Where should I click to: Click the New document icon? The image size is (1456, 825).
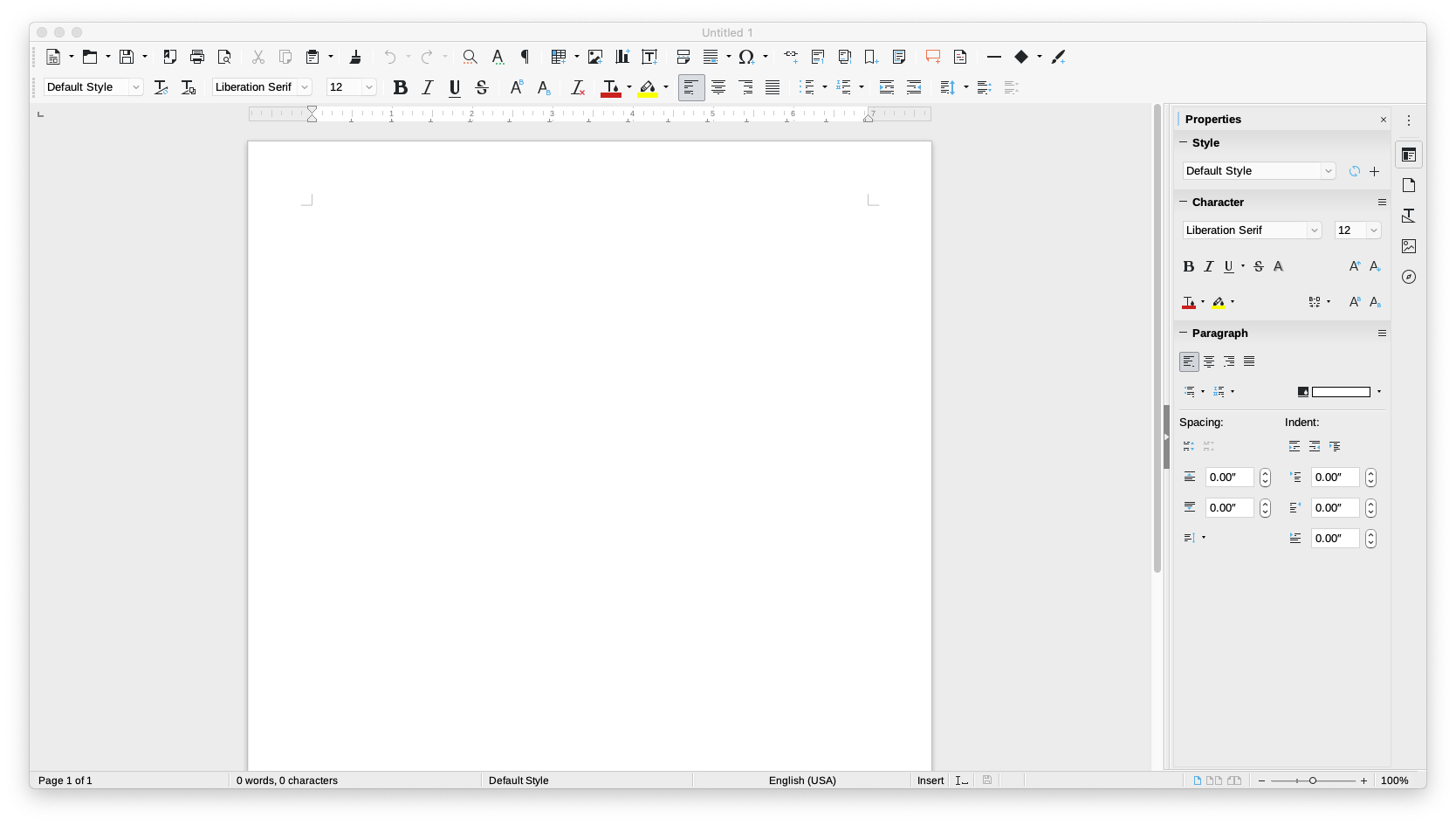tap(53, 57)
